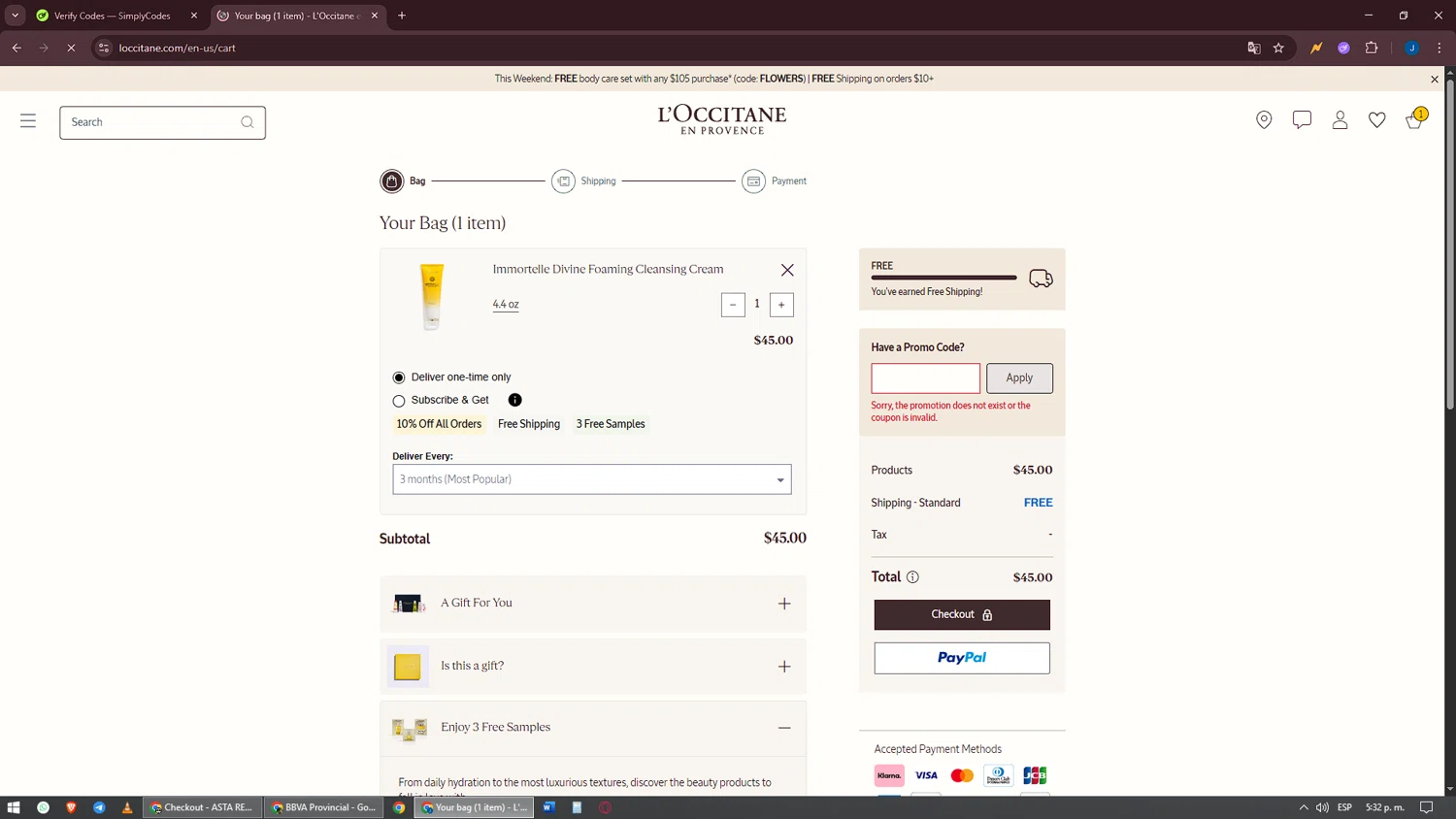Click the L'Occitane en Provence logo
1456x819 pixels.
click(722, 119)
